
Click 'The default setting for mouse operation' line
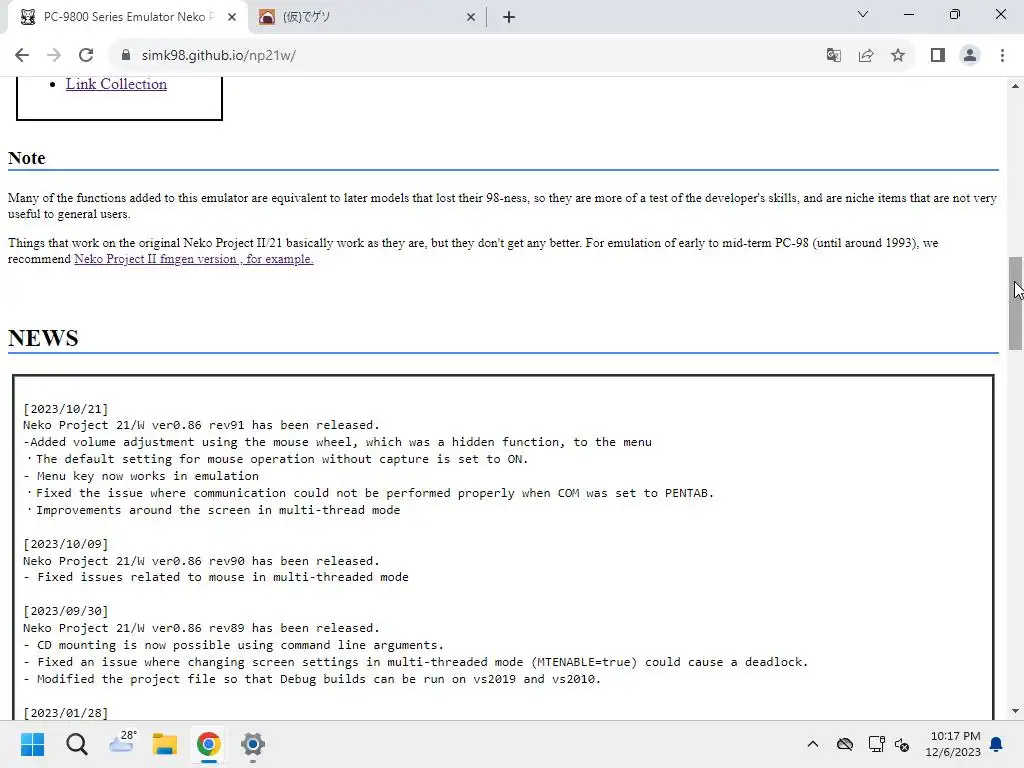[278, 459]
